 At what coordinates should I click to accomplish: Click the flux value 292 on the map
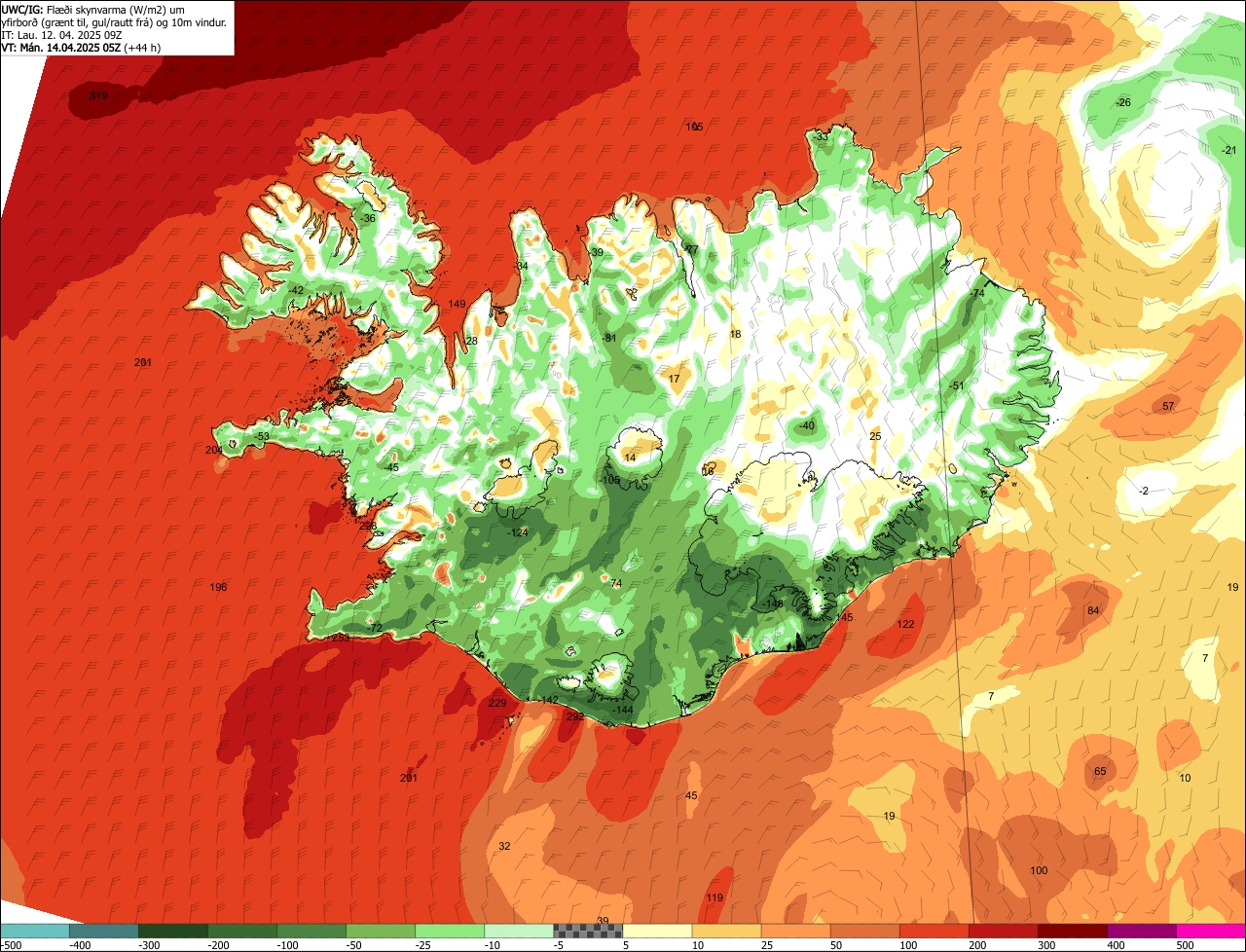(x=575, y=716)
